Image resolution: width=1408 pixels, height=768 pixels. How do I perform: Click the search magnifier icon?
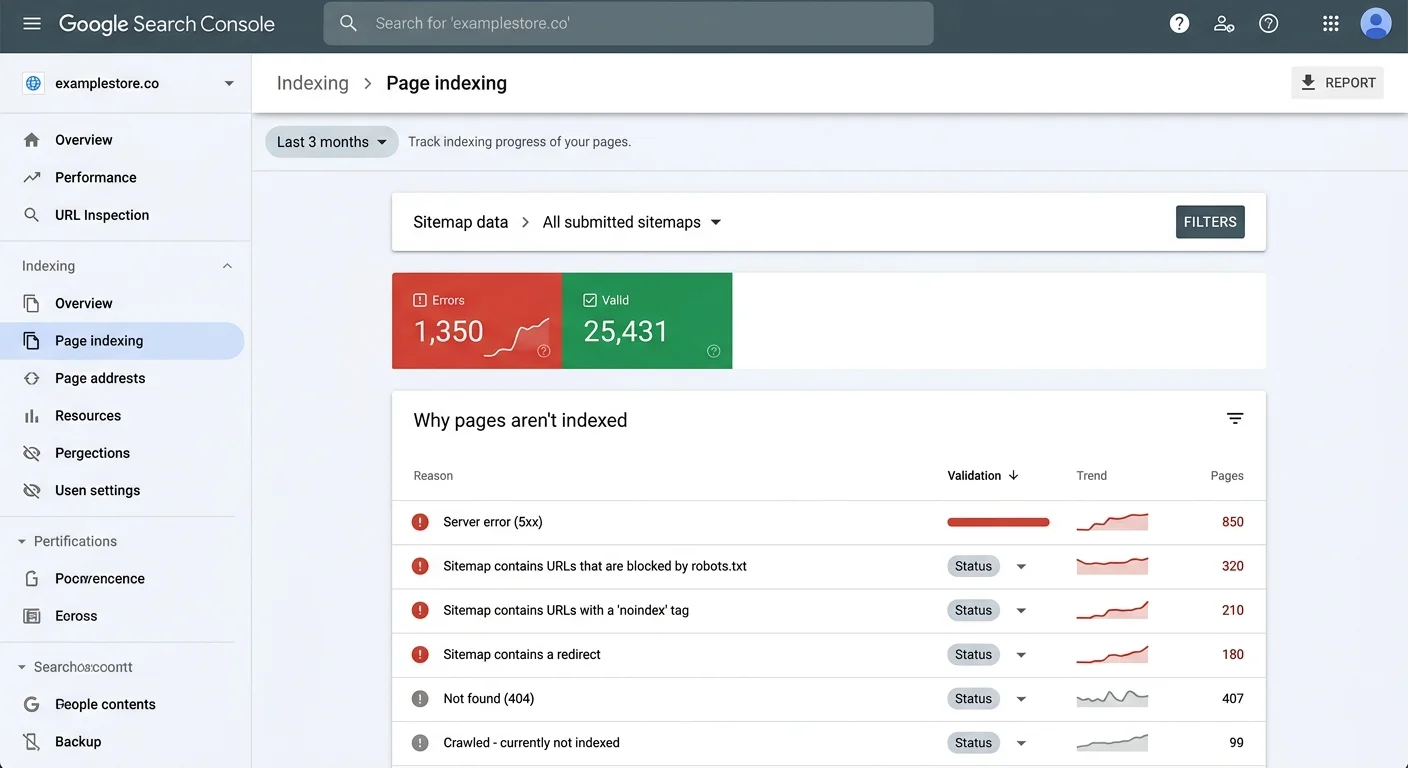[x=348, y=23]
